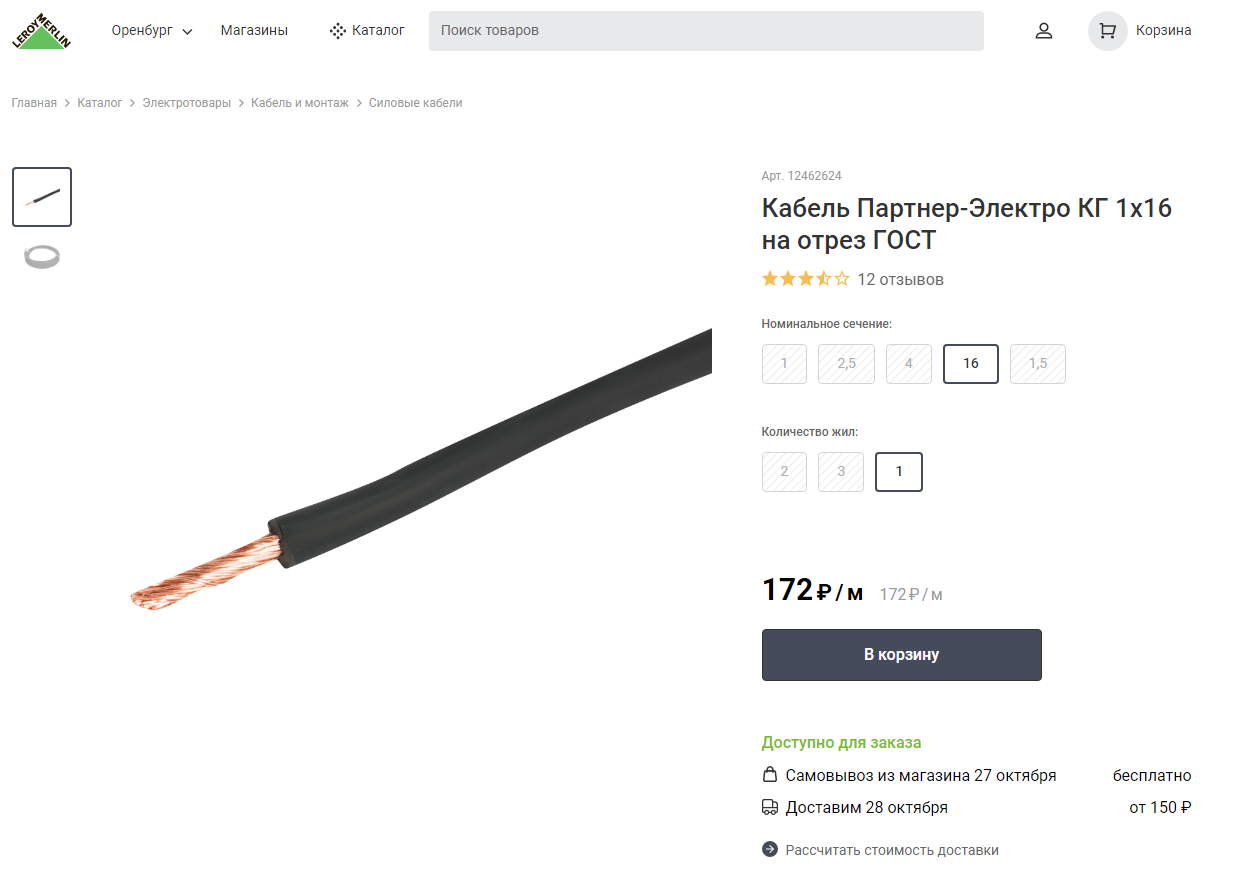Navigate to Силовые кабели breadcrumb
This screenshot has width=1242, height=884.
click(415, 103)
